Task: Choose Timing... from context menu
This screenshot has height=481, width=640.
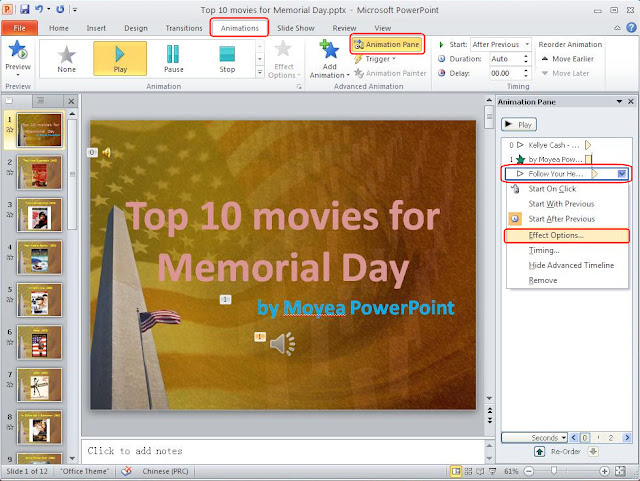Action: [567, 251]
